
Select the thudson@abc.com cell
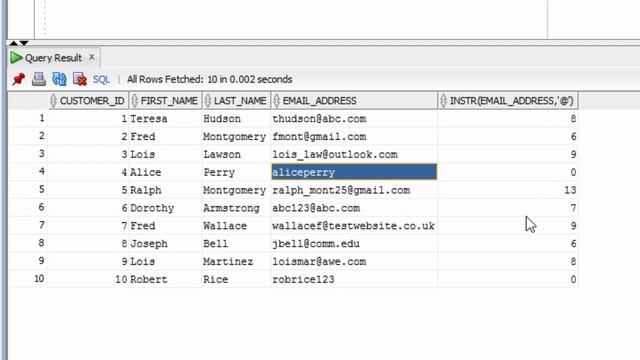click(354, 119)
